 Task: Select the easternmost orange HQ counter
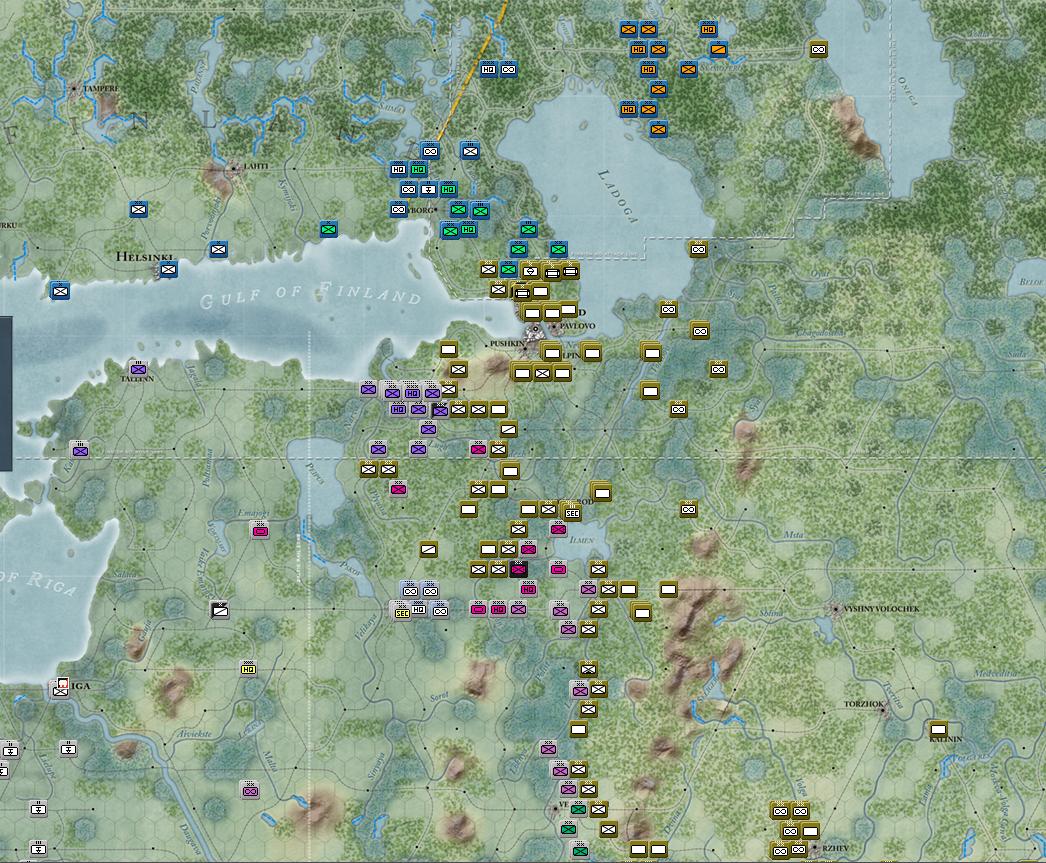[x=708, y=29]
